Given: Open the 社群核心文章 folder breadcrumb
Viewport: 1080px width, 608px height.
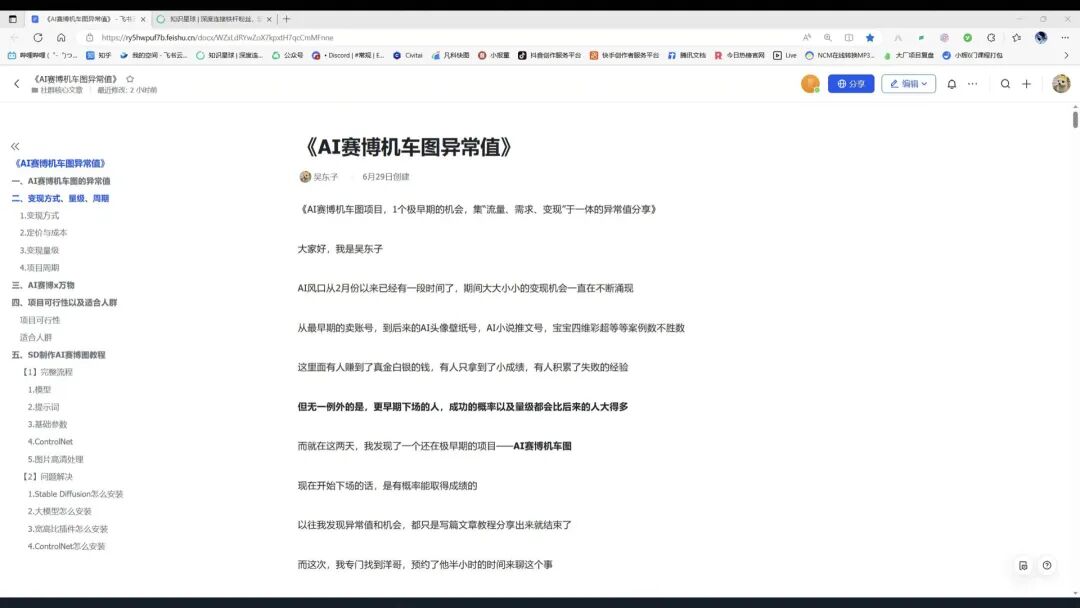Looking at the screenshot, I should point(57,90).
